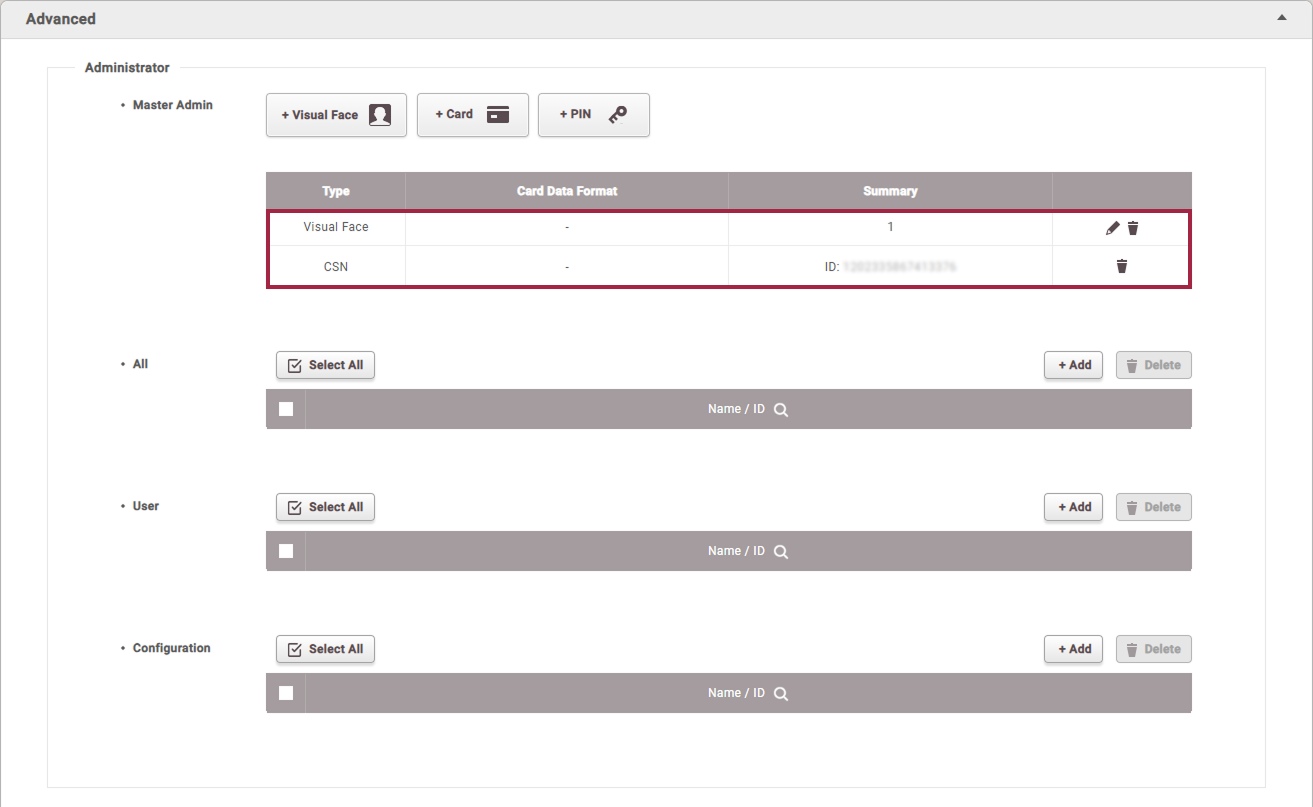Tick the header checkbox in the User table

click(286, 551)
